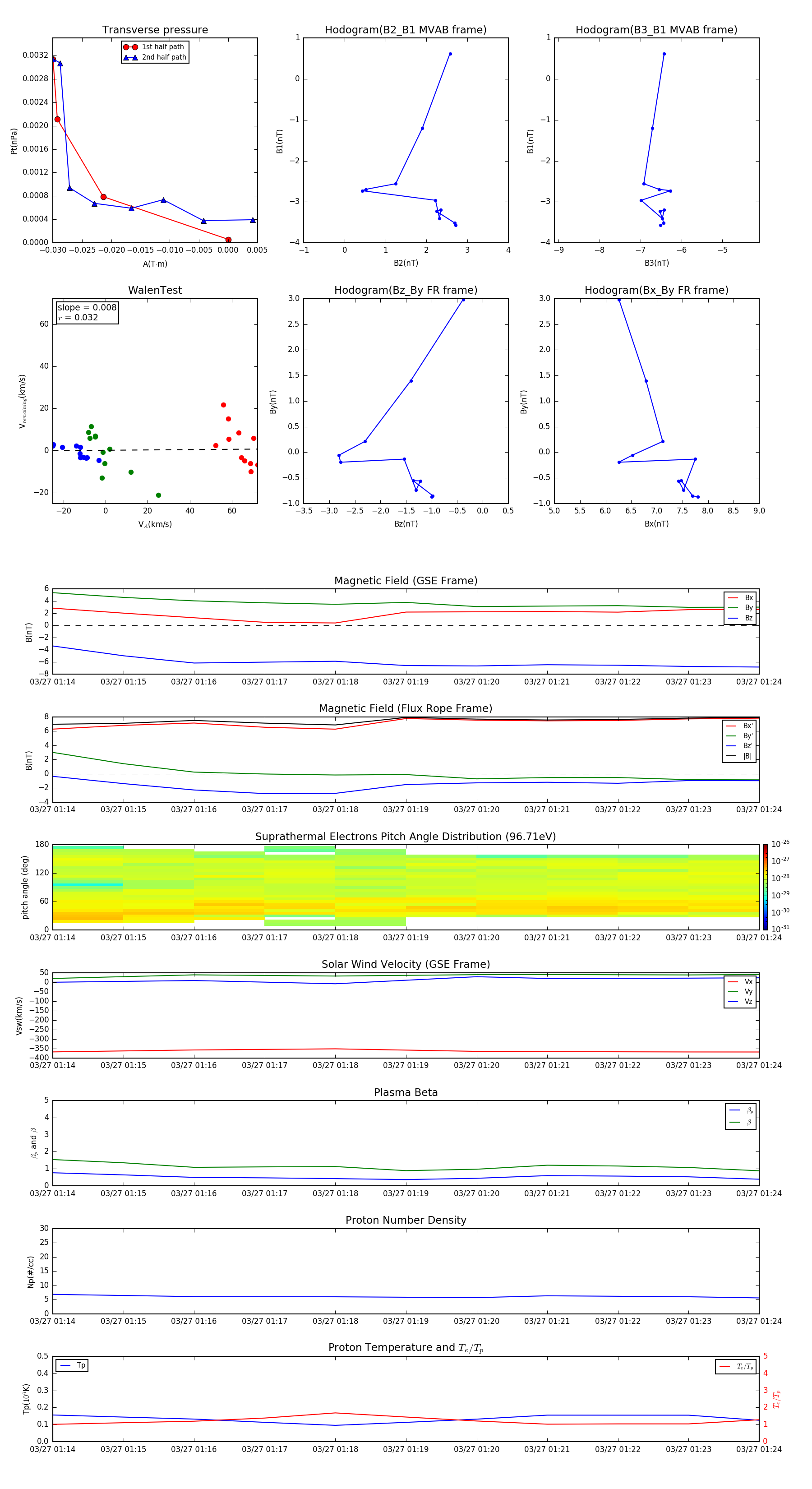The image size is (812, 1489).
Task: Select the Bx legend entry in GSE panel
Action: [740, 598]
